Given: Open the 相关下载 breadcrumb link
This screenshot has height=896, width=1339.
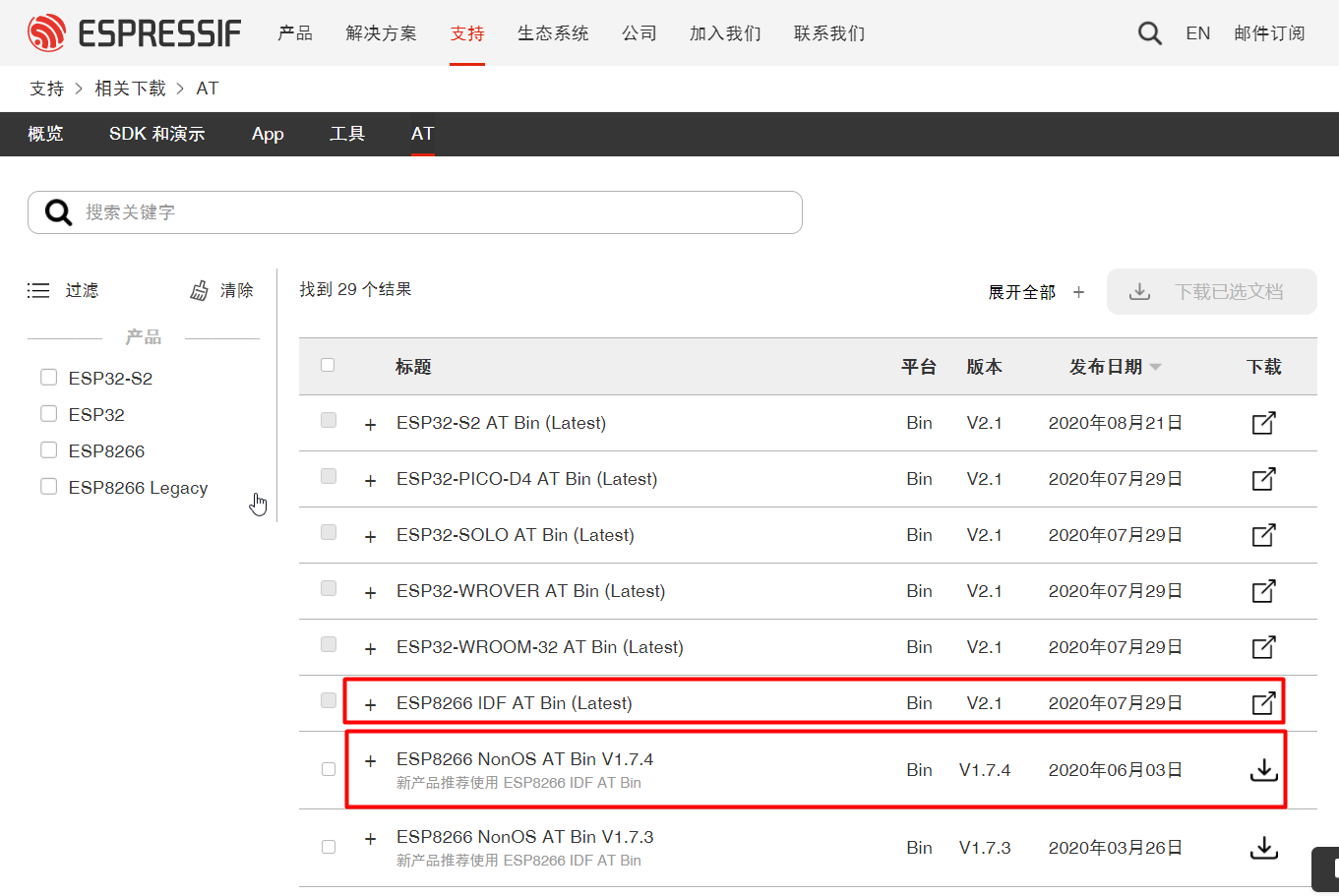Looking at the screenshot, I should pos(131,88).
